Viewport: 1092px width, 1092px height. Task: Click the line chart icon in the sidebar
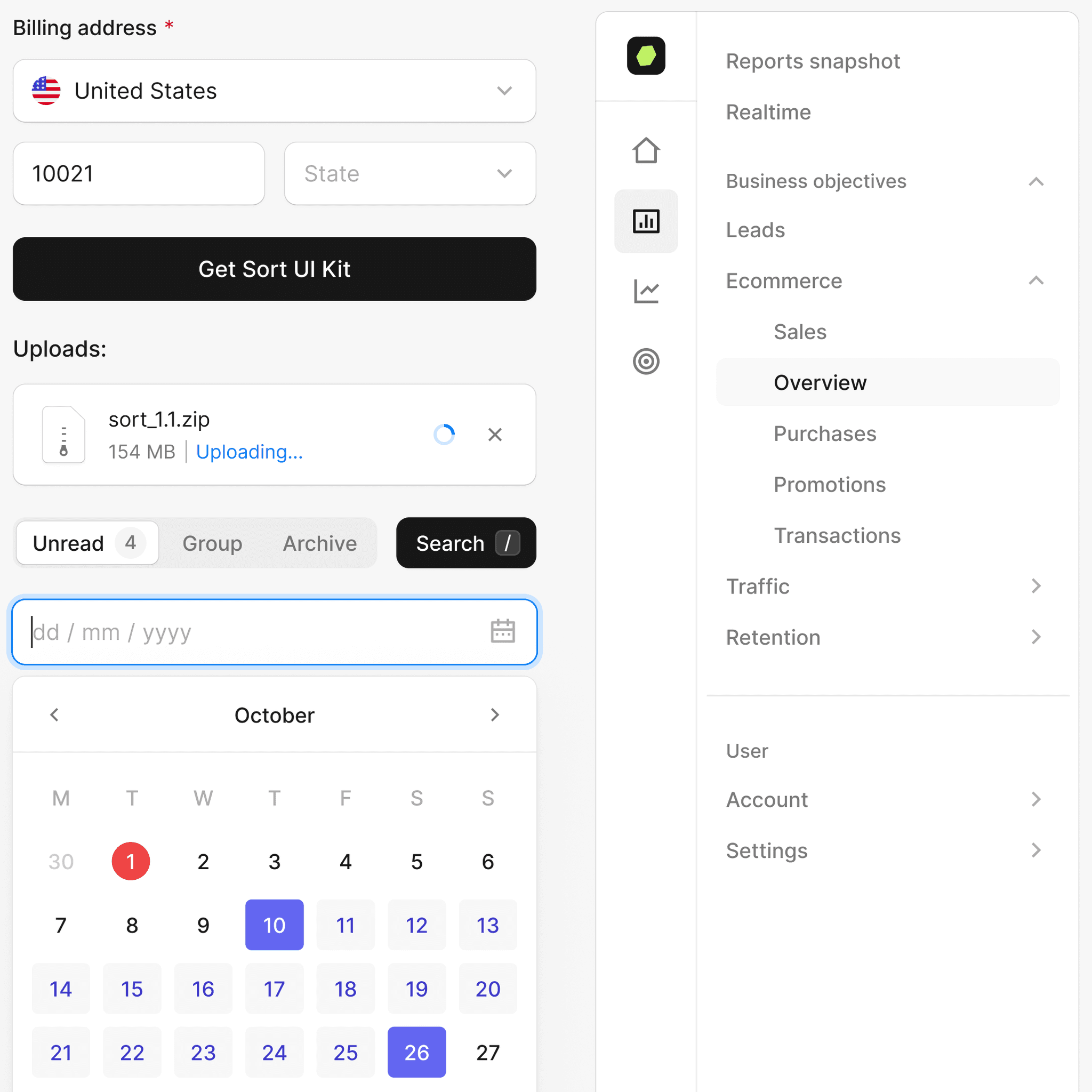646,291
